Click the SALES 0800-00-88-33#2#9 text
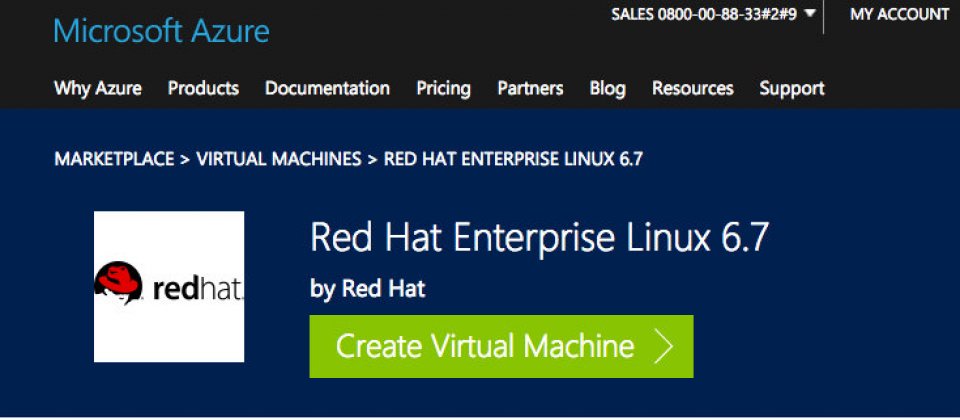 704,14
